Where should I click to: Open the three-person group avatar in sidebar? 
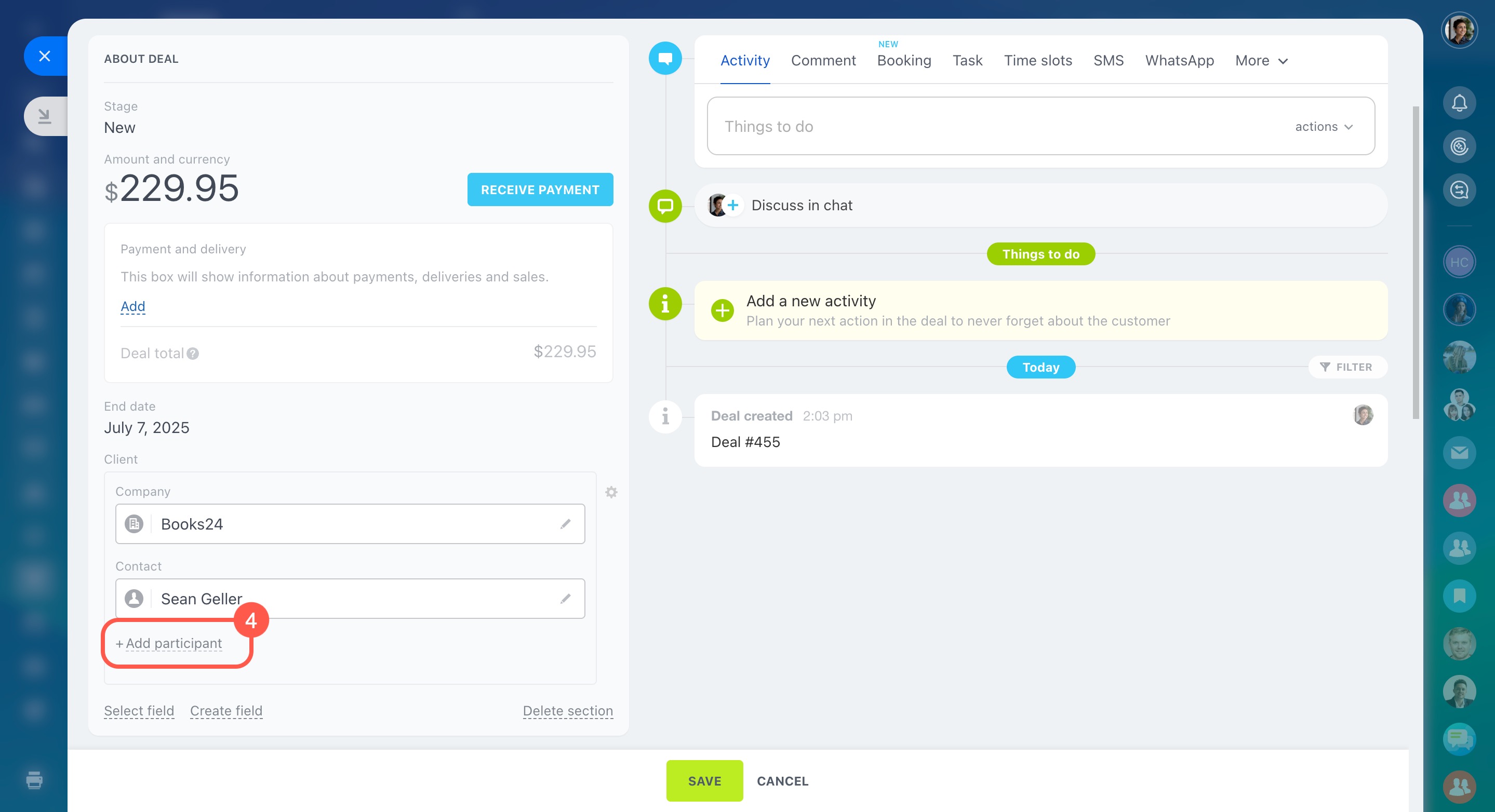1459,405
